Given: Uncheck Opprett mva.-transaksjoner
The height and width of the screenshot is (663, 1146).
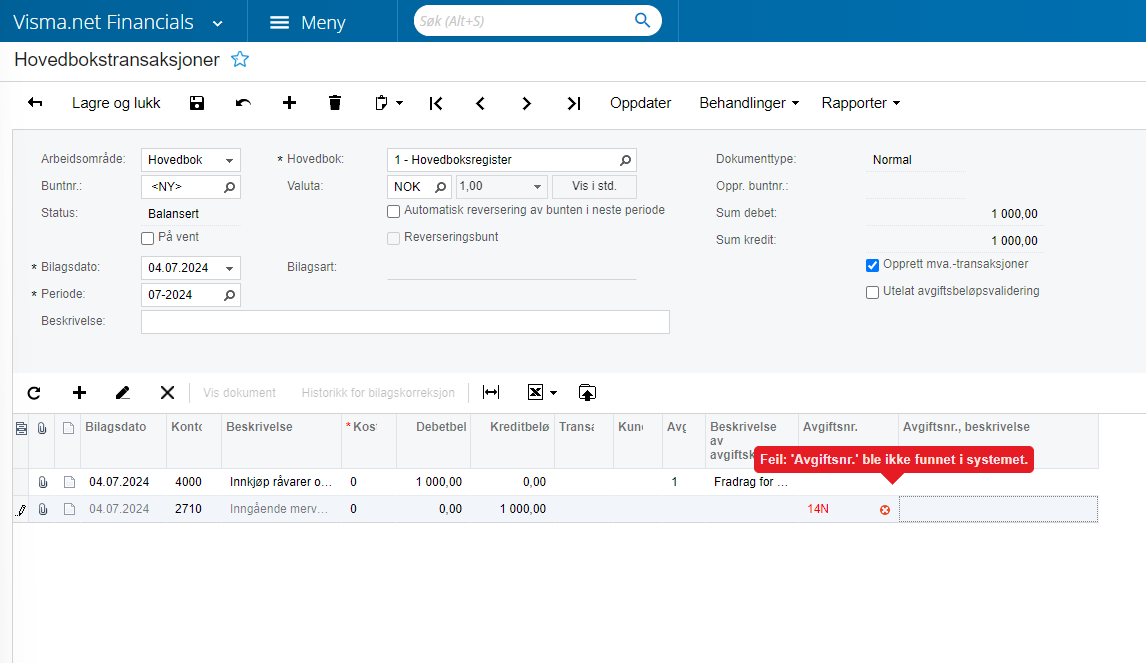Looking at the screenshot, I should pyautogui.click(x=872, y=265).
